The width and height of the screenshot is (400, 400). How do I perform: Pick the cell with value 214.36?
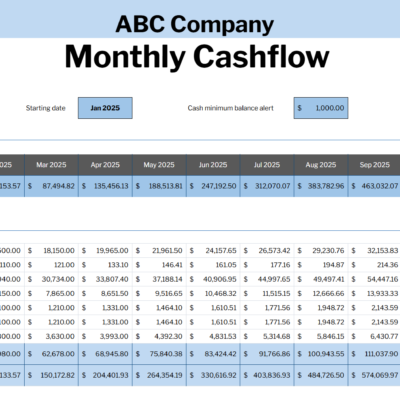click(374, 265)
